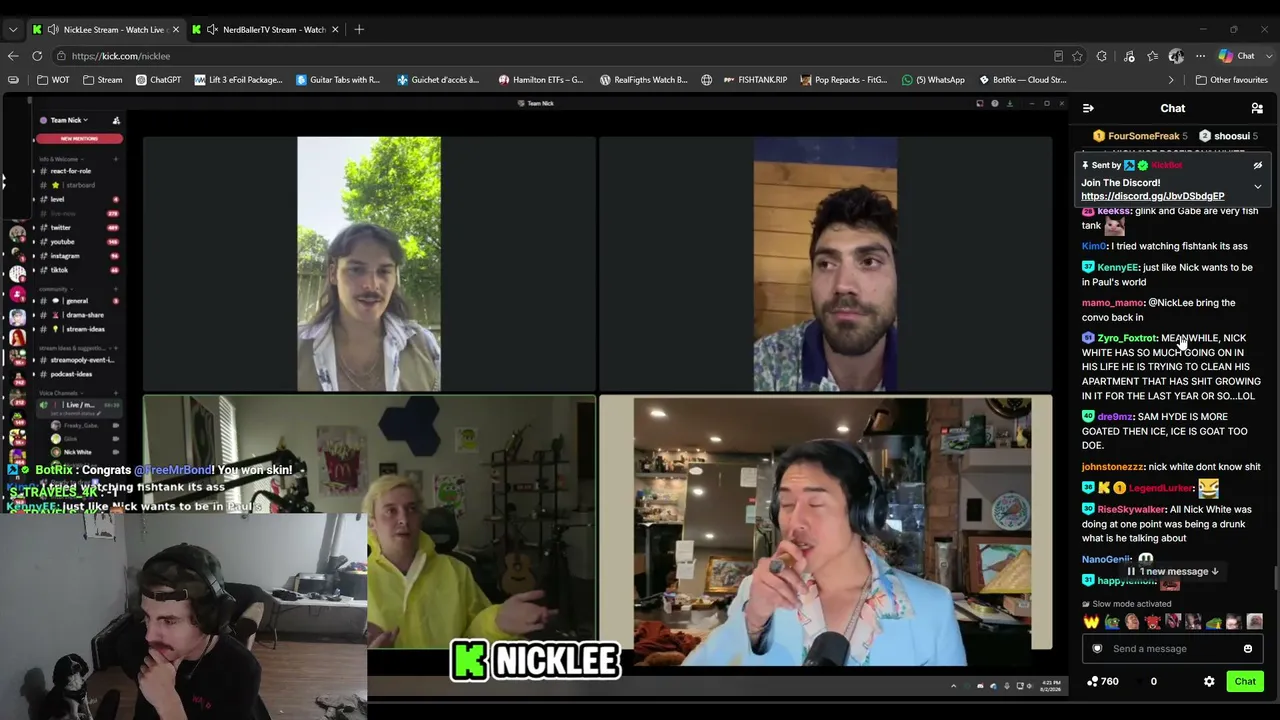The image size is (1280, 720).
Task: Open the browser profile avatar
Action: [1176, 56]
